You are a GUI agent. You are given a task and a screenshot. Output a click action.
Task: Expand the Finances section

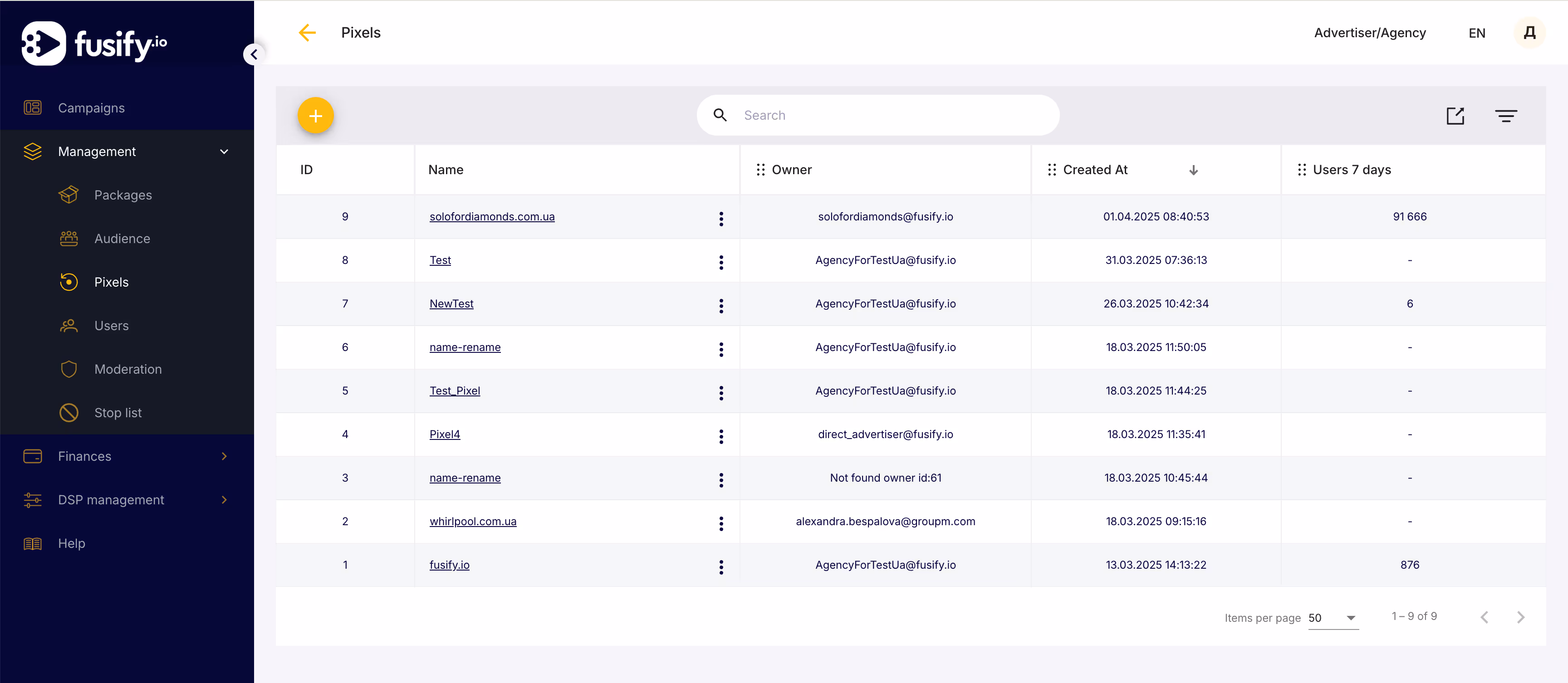coord(224,456)
